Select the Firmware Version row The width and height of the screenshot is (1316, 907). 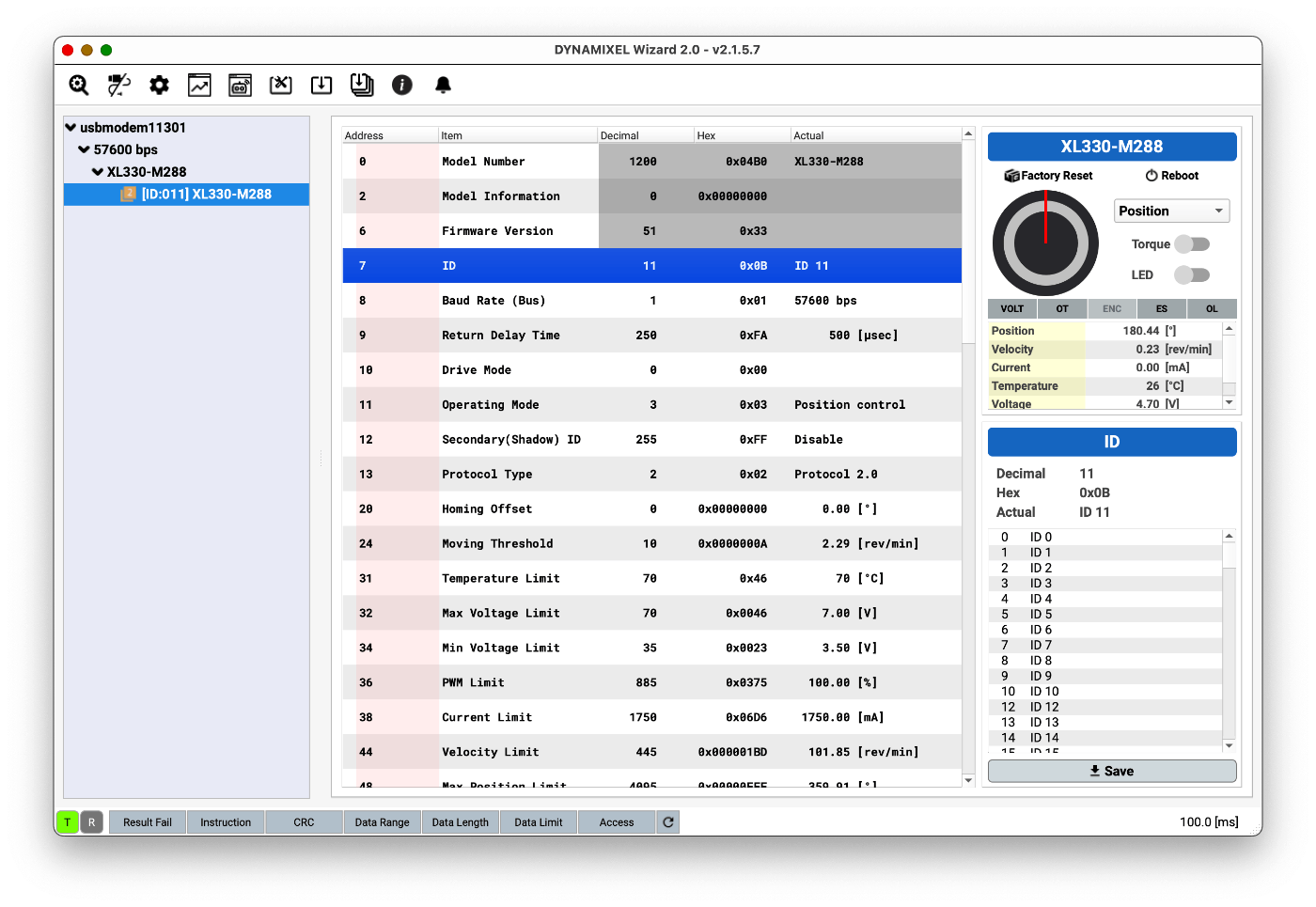pyautogui.click(x=652, y=231)
